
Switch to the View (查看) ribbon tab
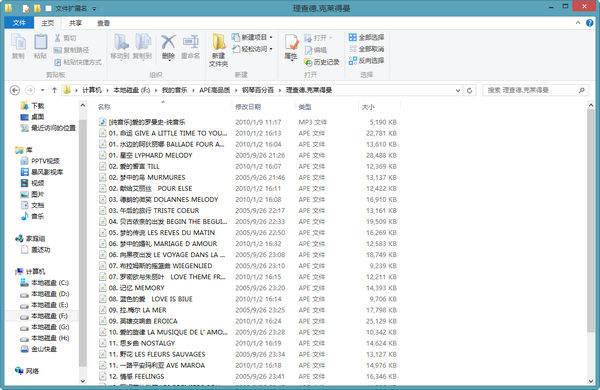[103, 23]
